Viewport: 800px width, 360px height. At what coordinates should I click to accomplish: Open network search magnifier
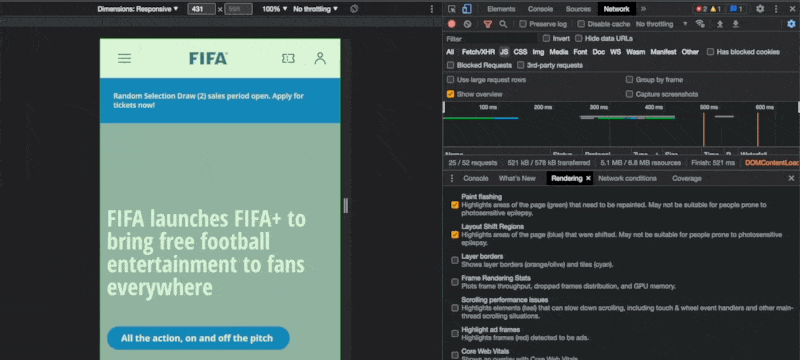503,24
